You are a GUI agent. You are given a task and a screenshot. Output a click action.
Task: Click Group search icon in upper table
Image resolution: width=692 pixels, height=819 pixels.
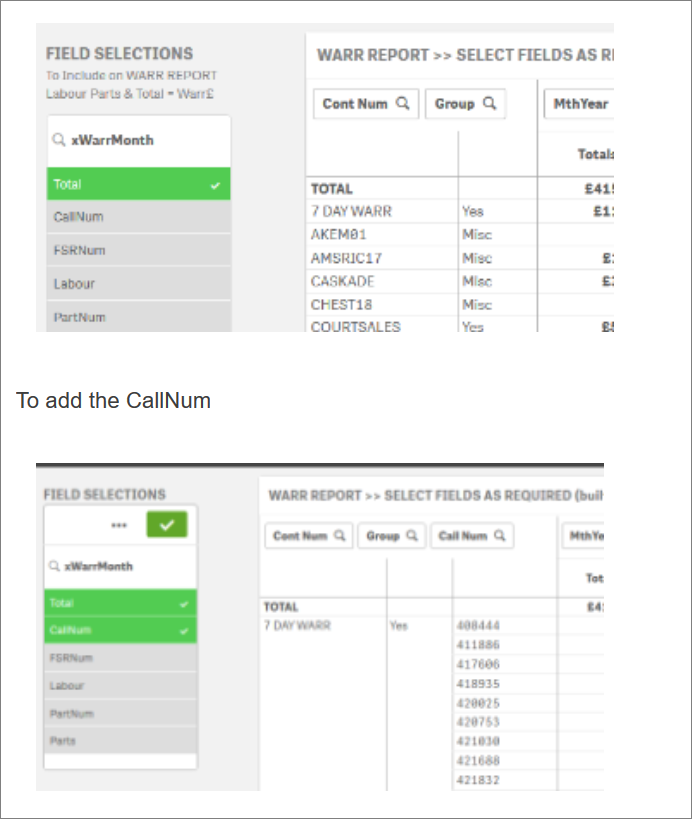490,104
